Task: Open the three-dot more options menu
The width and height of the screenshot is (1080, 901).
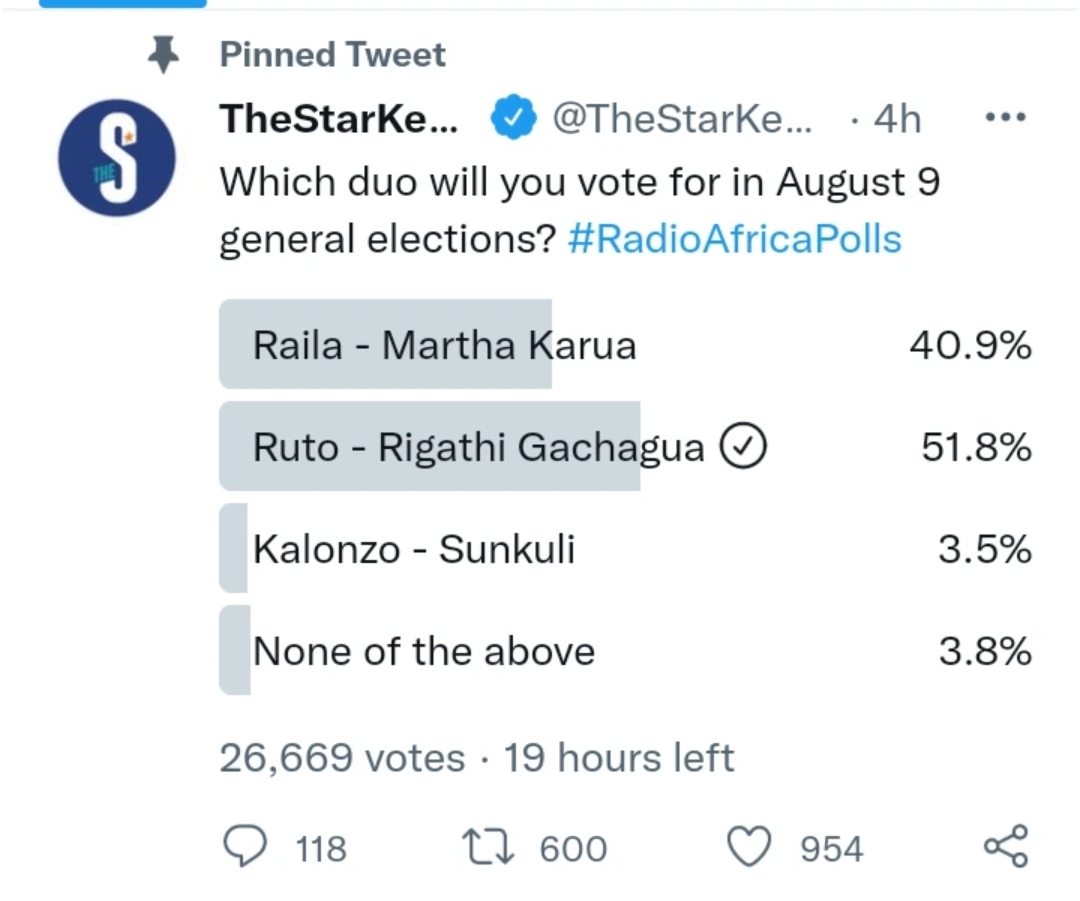Action: pyautogui.click(x=1005, y=118)
